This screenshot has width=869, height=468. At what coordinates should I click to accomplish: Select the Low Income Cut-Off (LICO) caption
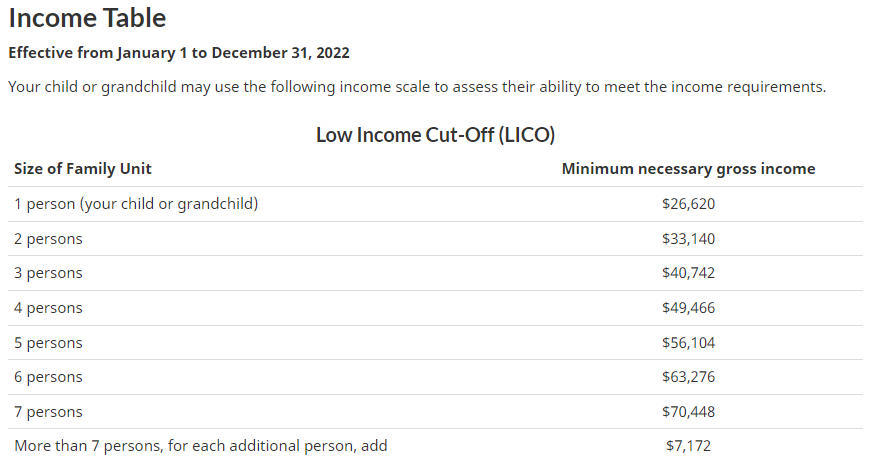point(435,134)
